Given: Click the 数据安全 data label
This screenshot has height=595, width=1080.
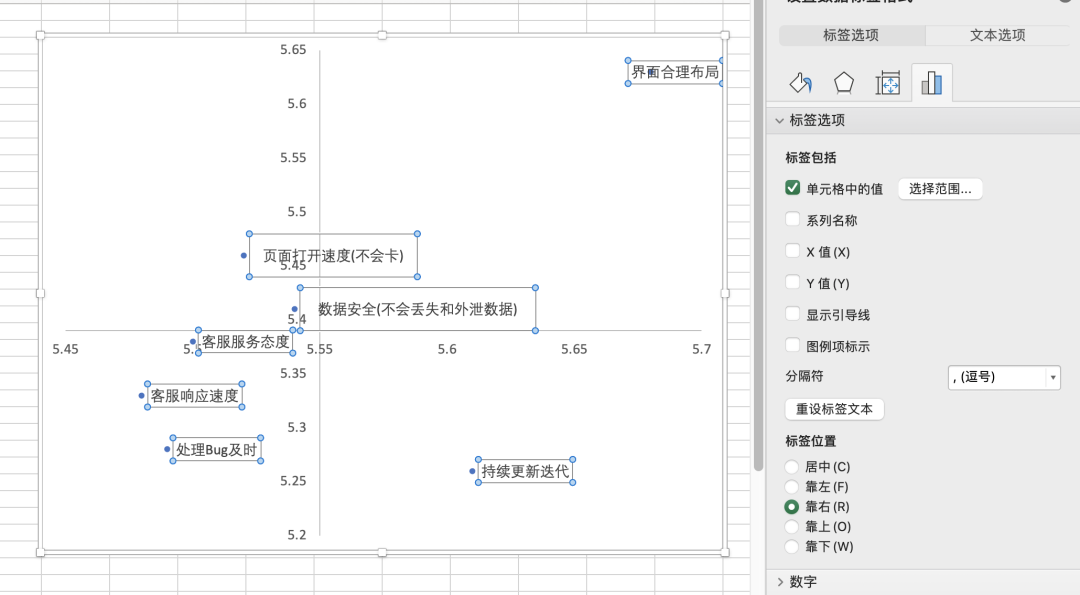Looking at the screenshot, I should 417,309.
